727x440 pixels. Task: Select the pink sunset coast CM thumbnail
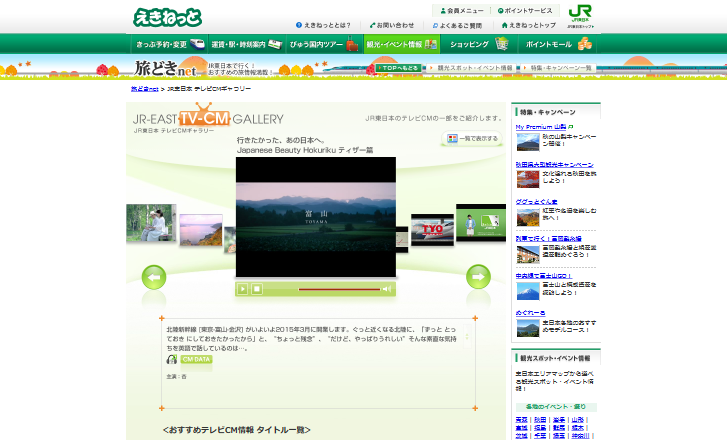coord(201,230)
